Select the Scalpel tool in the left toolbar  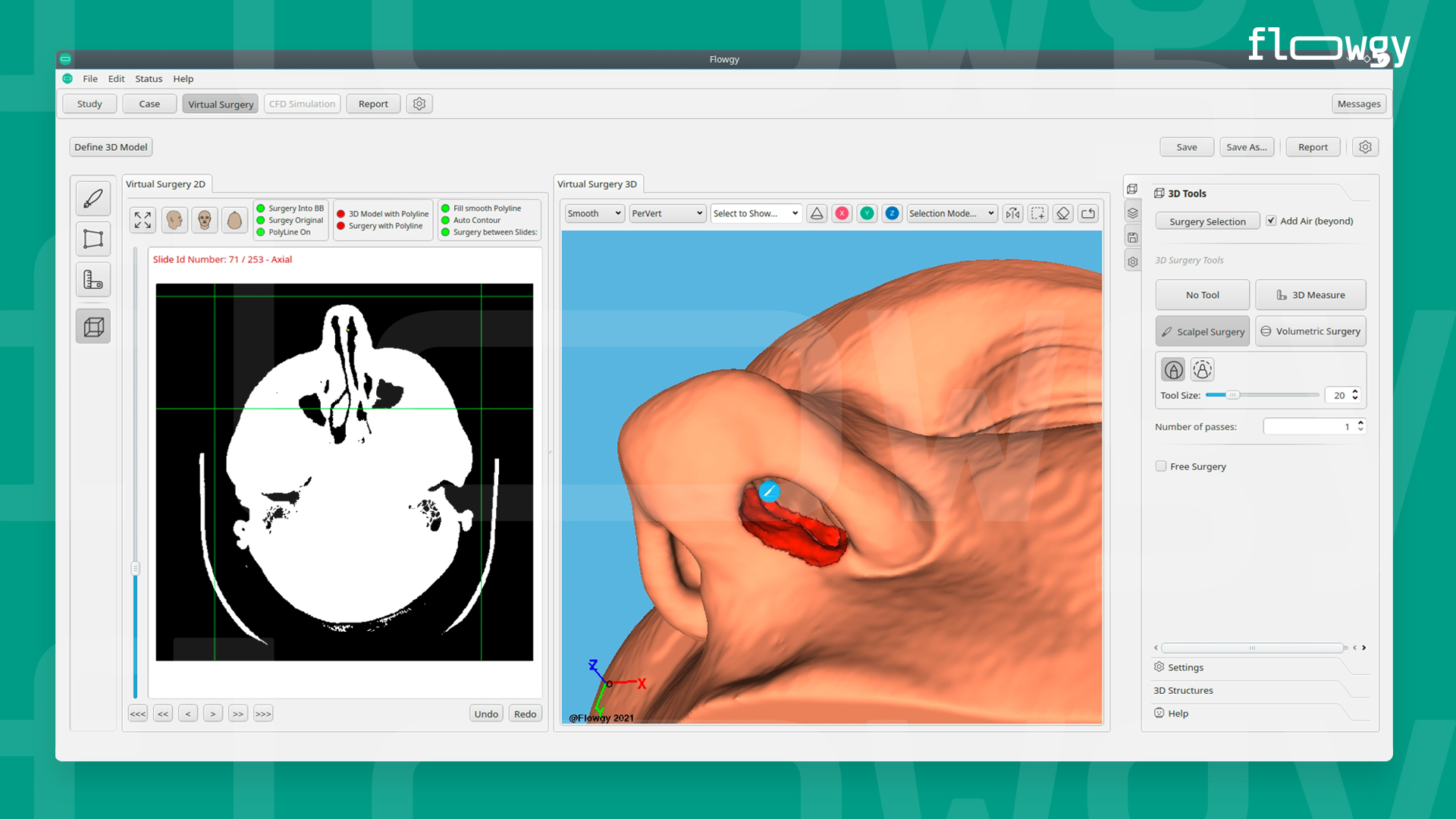[x=93, y=199]
